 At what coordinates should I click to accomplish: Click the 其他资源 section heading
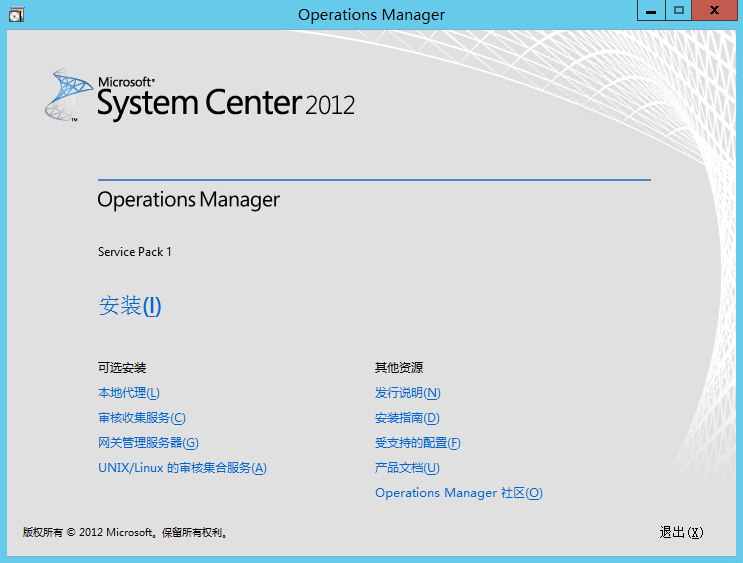coord(399,367)
